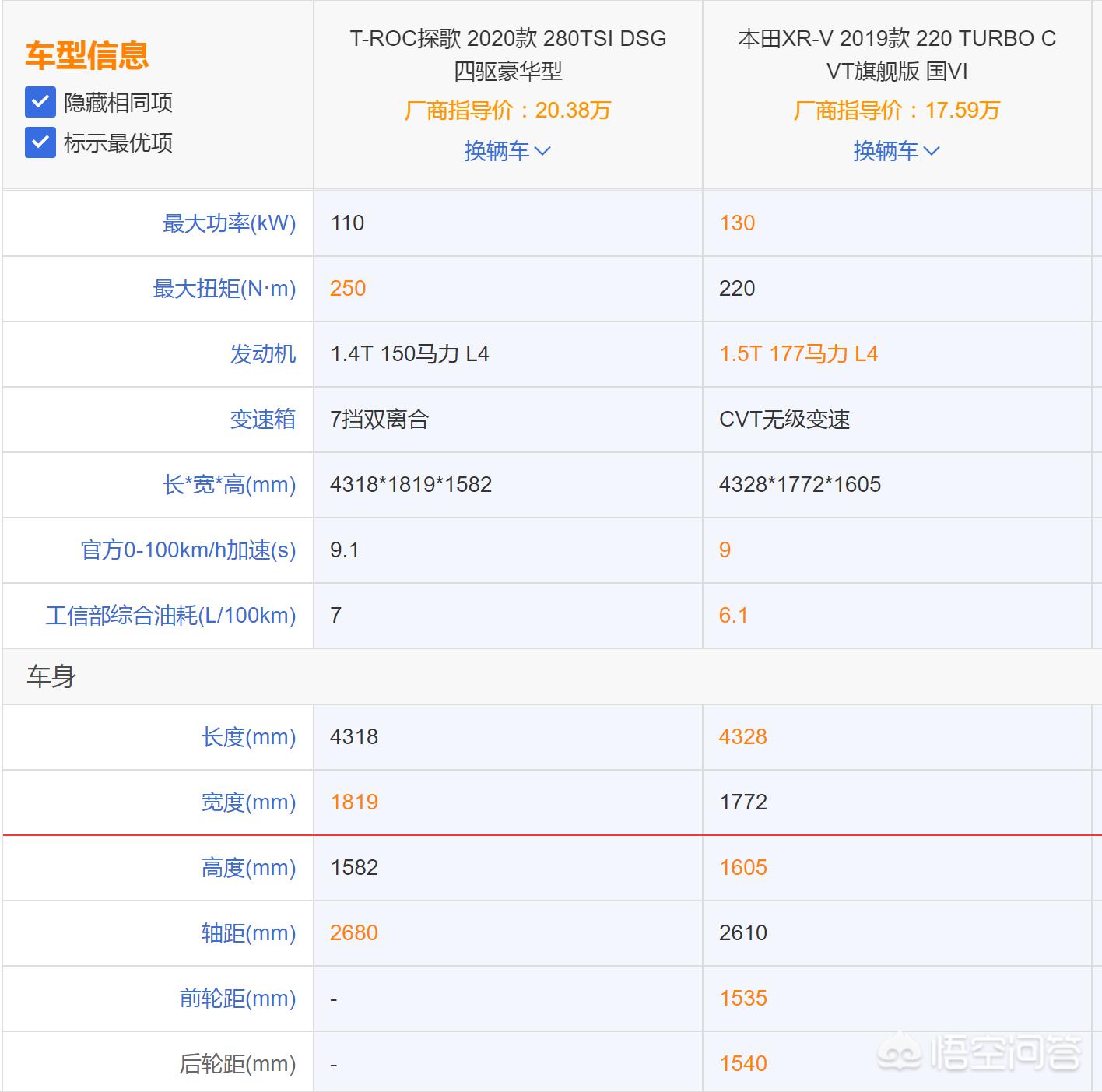Select the 220 torque value
1102x1092 pixels.
pyautogui.click(x=737, y=289)
